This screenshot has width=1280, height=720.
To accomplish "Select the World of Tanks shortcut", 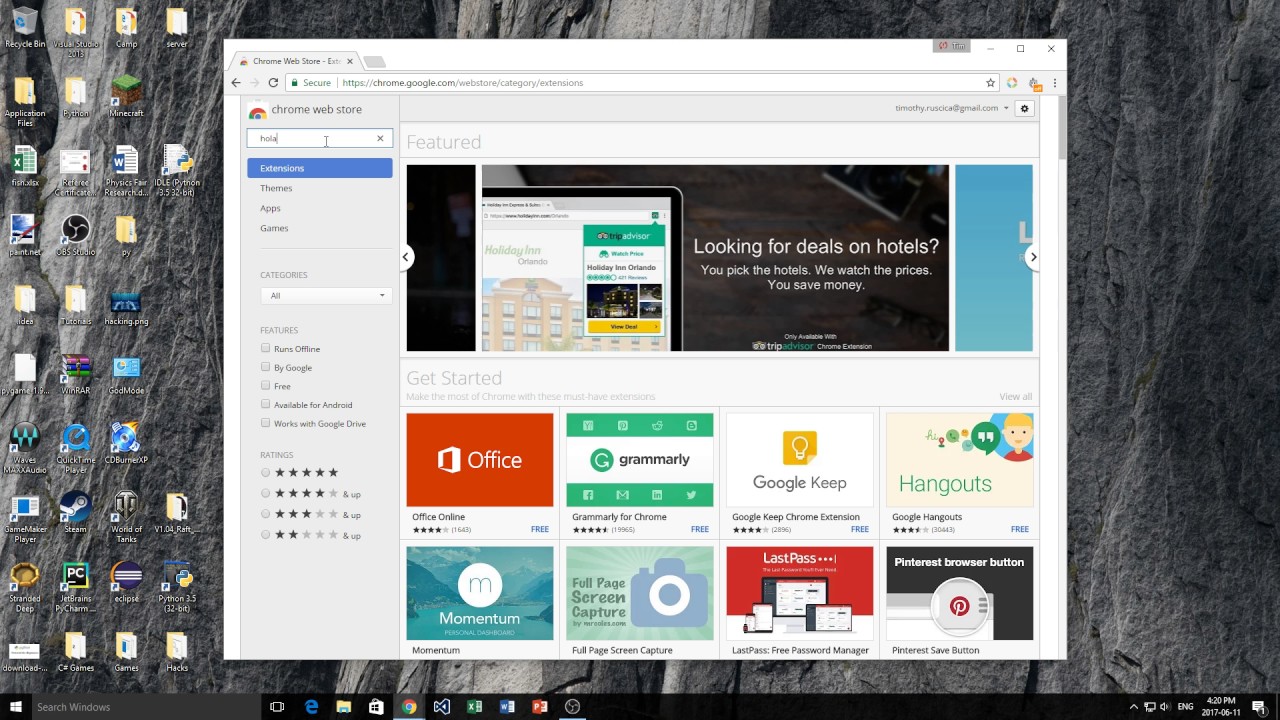I will click(126, 518).
